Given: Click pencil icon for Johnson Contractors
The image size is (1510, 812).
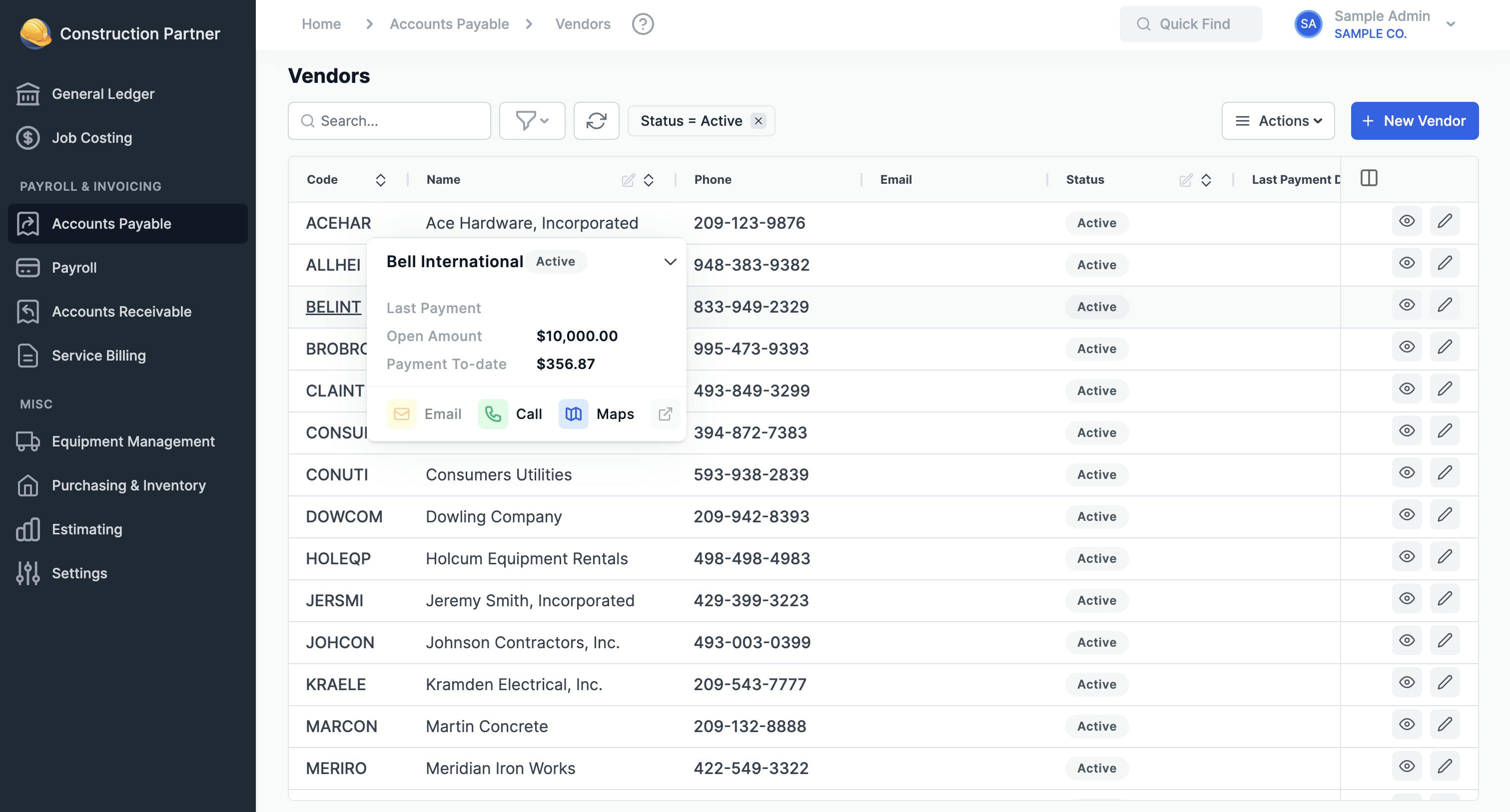Looking at the screenshot, I should click(1445, 640).
